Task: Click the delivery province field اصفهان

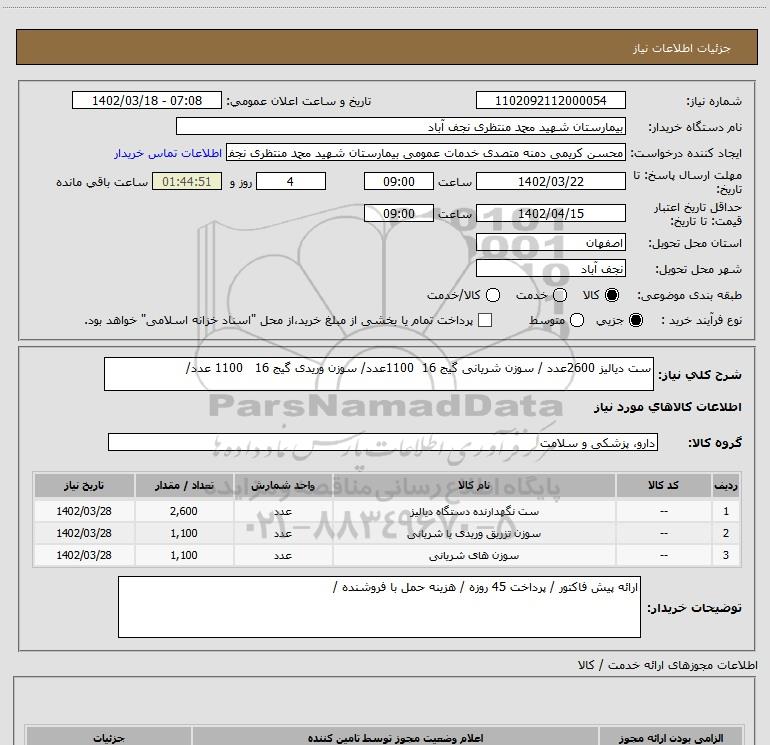Action: (550, 243)
